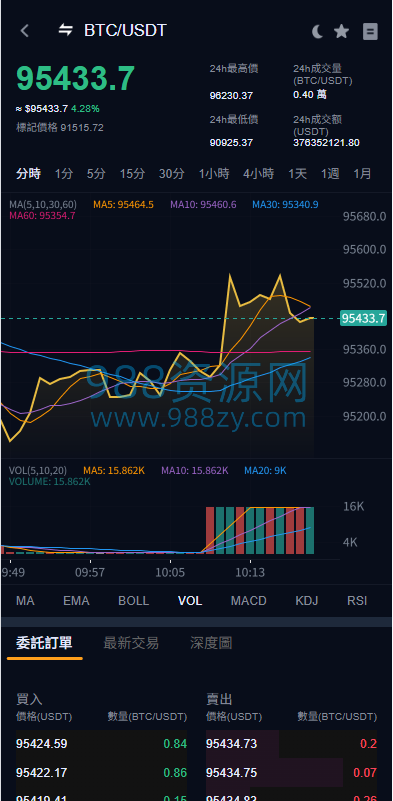Select the 1分 chart interval
This screenshot has width=393, height=801.
click(64, 174)
